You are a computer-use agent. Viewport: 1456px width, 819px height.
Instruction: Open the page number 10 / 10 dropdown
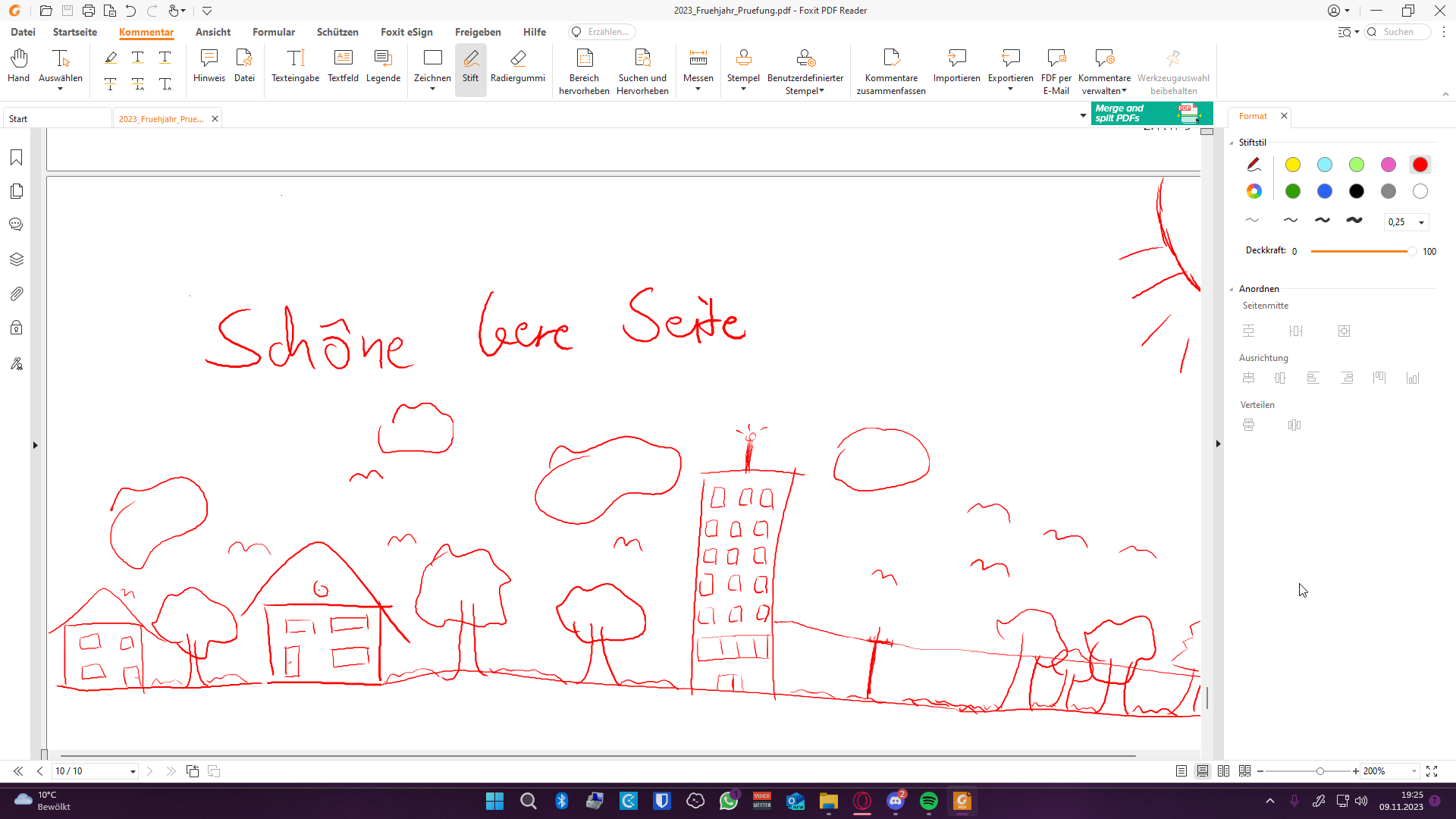click(133, 772)
